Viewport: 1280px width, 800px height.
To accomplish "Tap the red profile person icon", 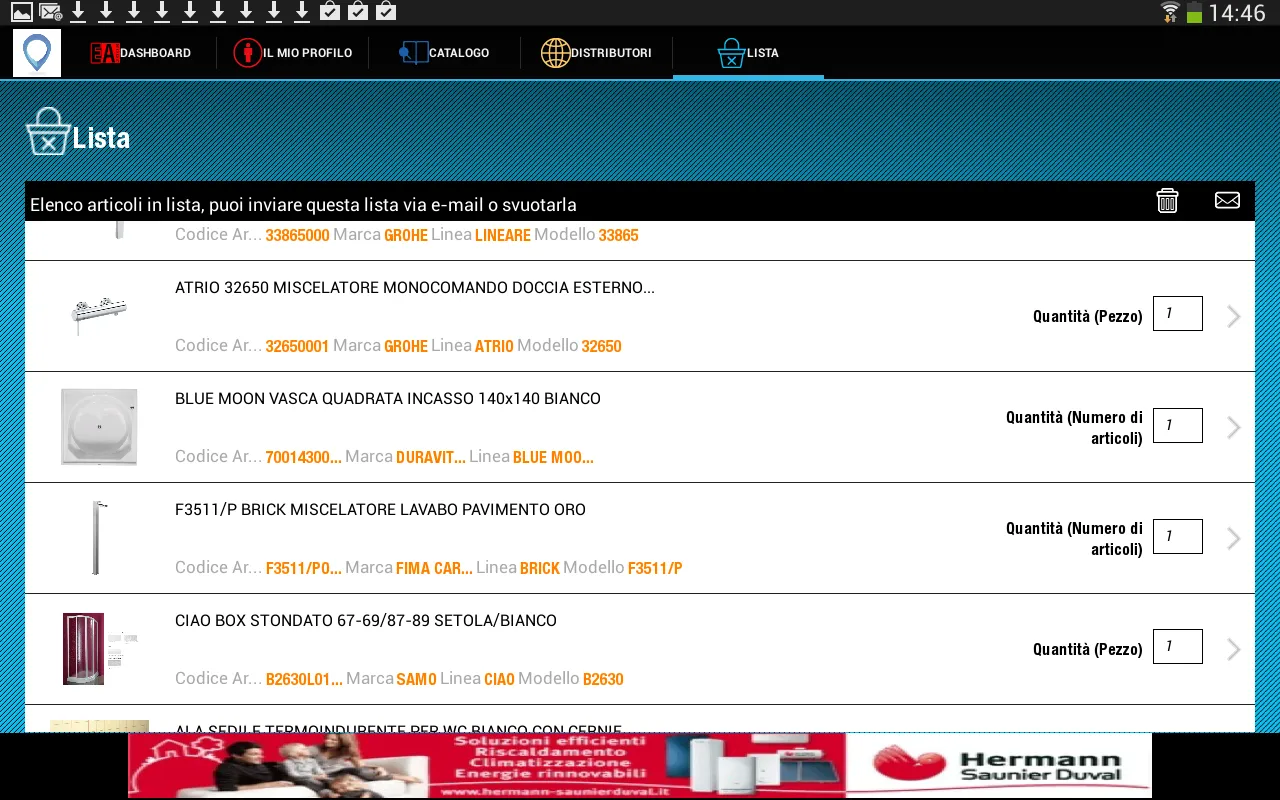I will (x=247, y=53).
